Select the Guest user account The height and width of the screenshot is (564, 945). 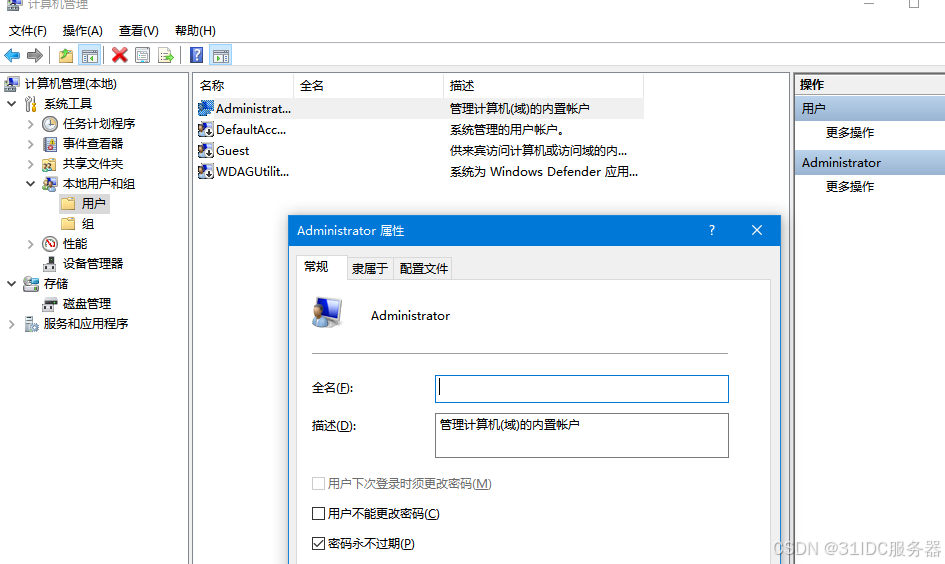(232, 151)
